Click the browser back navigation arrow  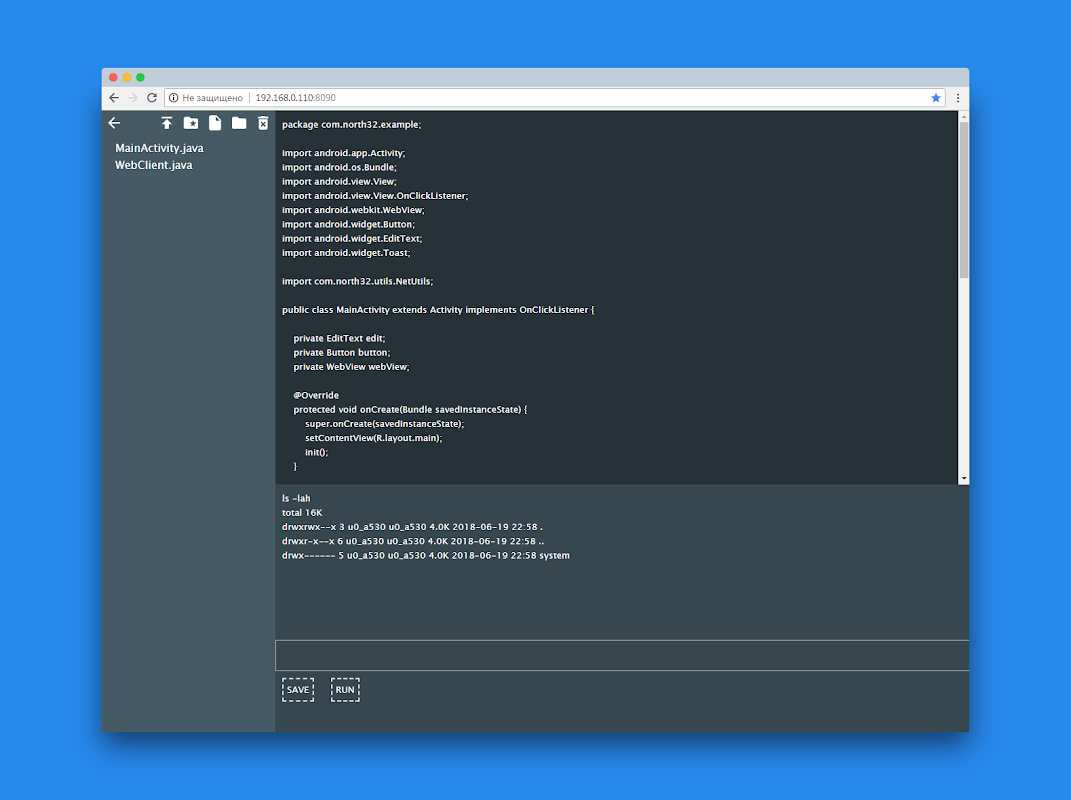point(114,98)
